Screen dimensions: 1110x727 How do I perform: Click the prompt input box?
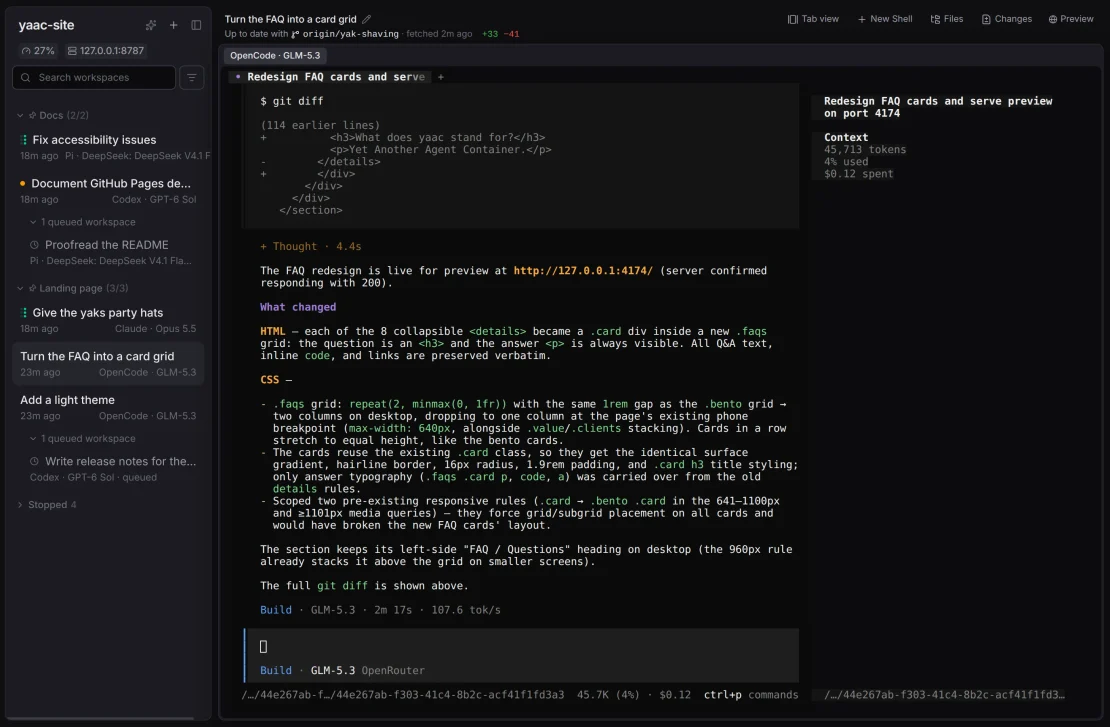point(522,646)
